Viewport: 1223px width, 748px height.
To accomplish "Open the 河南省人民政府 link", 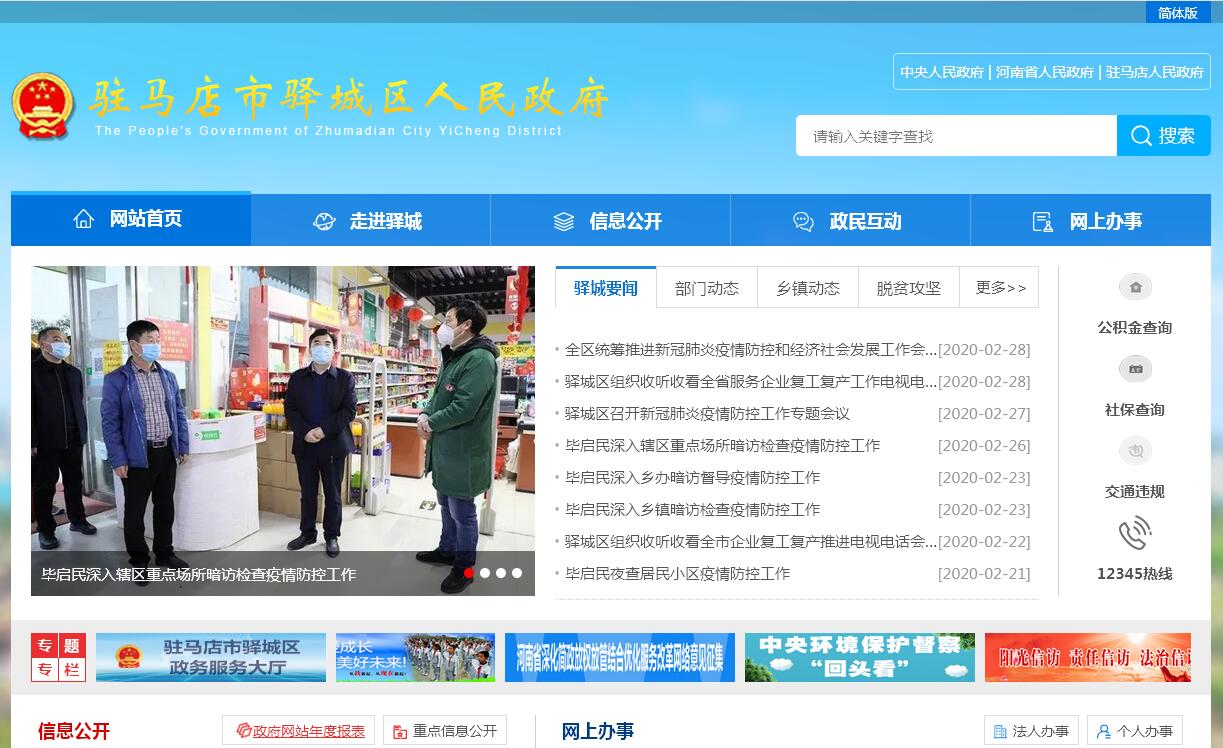I will (1045, 72).
